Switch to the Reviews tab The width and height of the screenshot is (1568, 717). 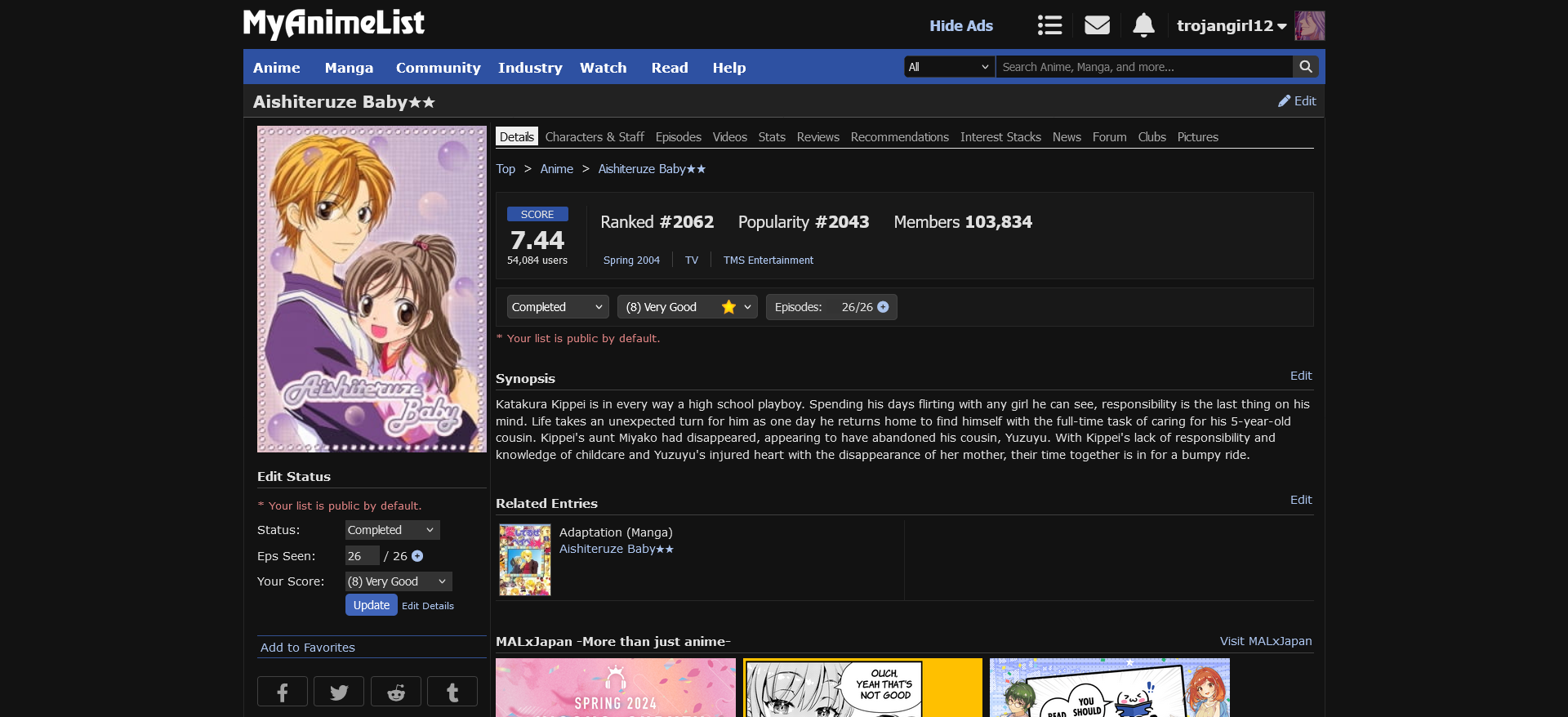coord(817,137)
